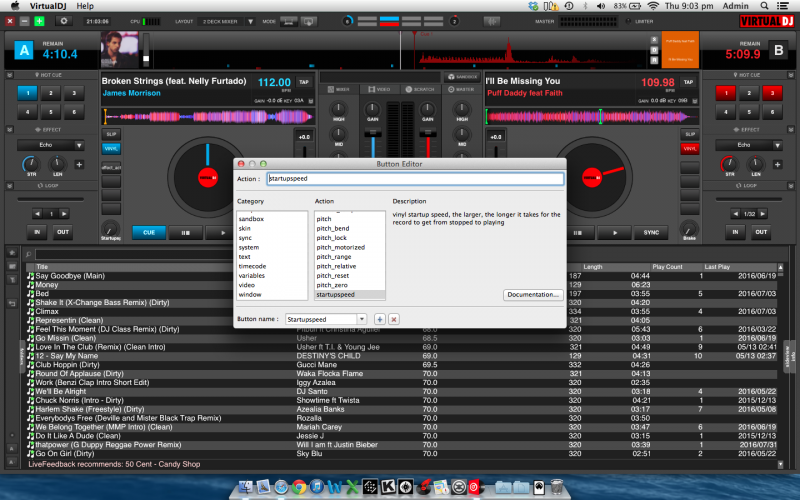Switch to the VIDEO tab
800x500 pixels.
coord(379,89)
